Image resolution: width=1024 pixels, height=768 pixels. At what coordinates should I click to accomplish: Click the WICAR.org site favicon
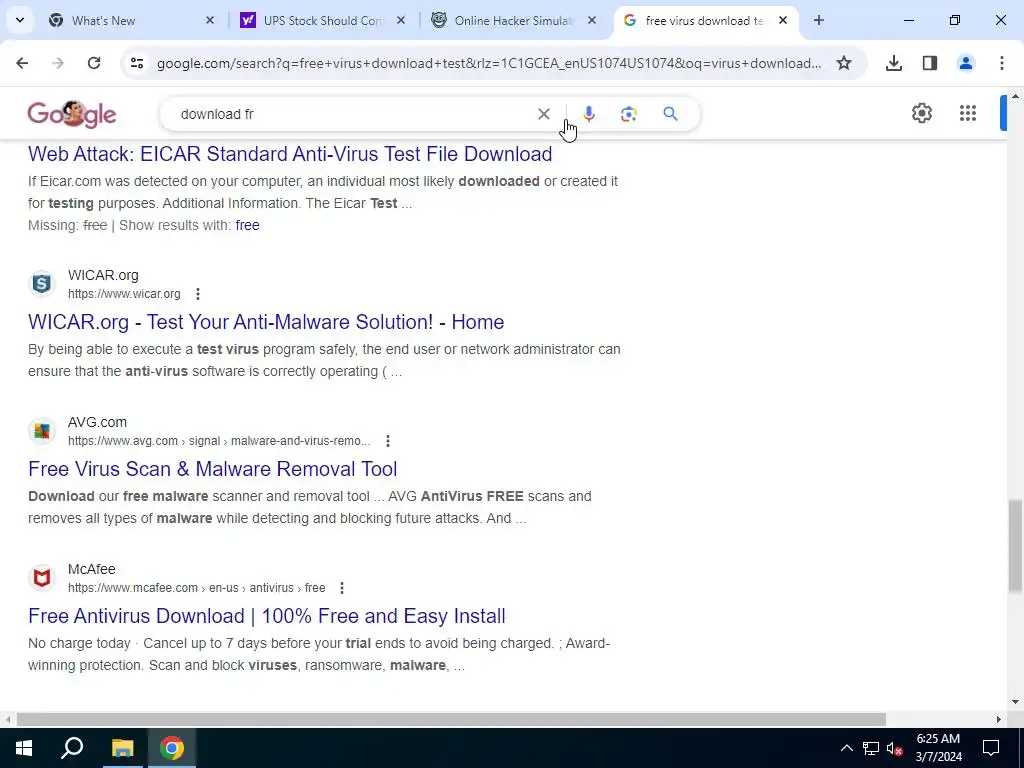click(x=42, y=284)
